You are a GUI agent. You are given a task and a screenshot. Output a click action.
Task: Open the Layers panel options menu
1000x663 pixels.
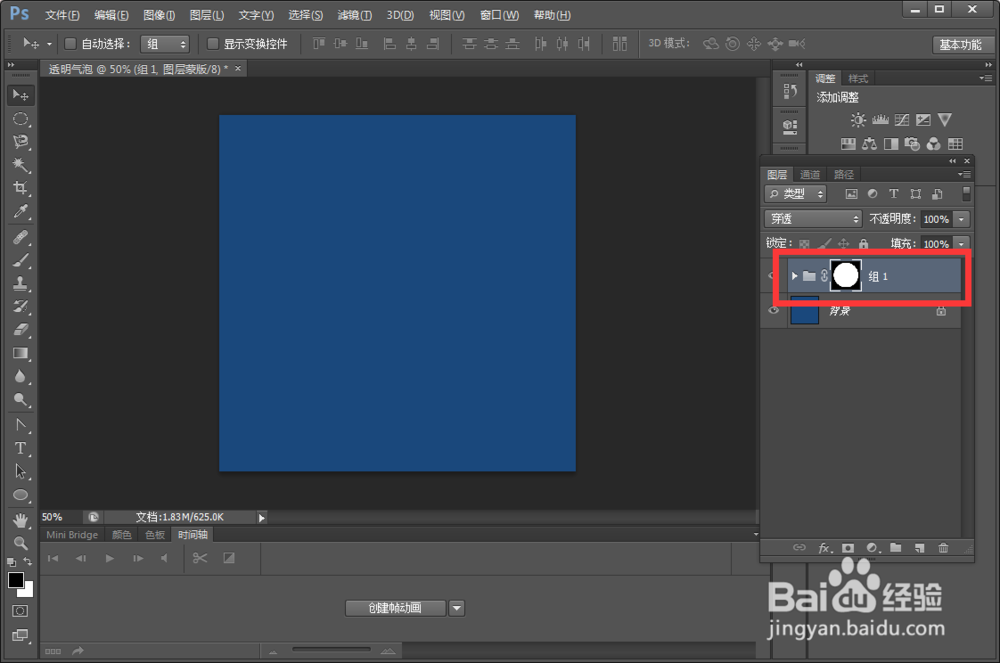coord(964,174)
